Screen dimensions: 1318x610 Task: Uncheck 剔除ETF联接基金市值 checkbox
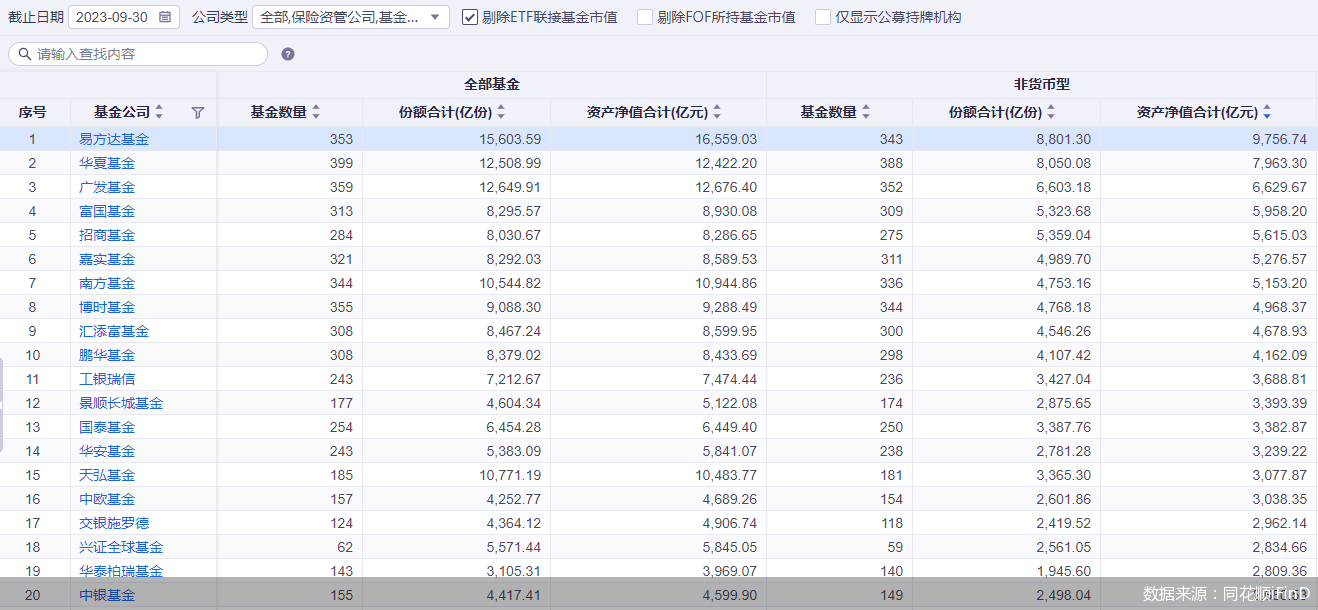click(470, 17)
